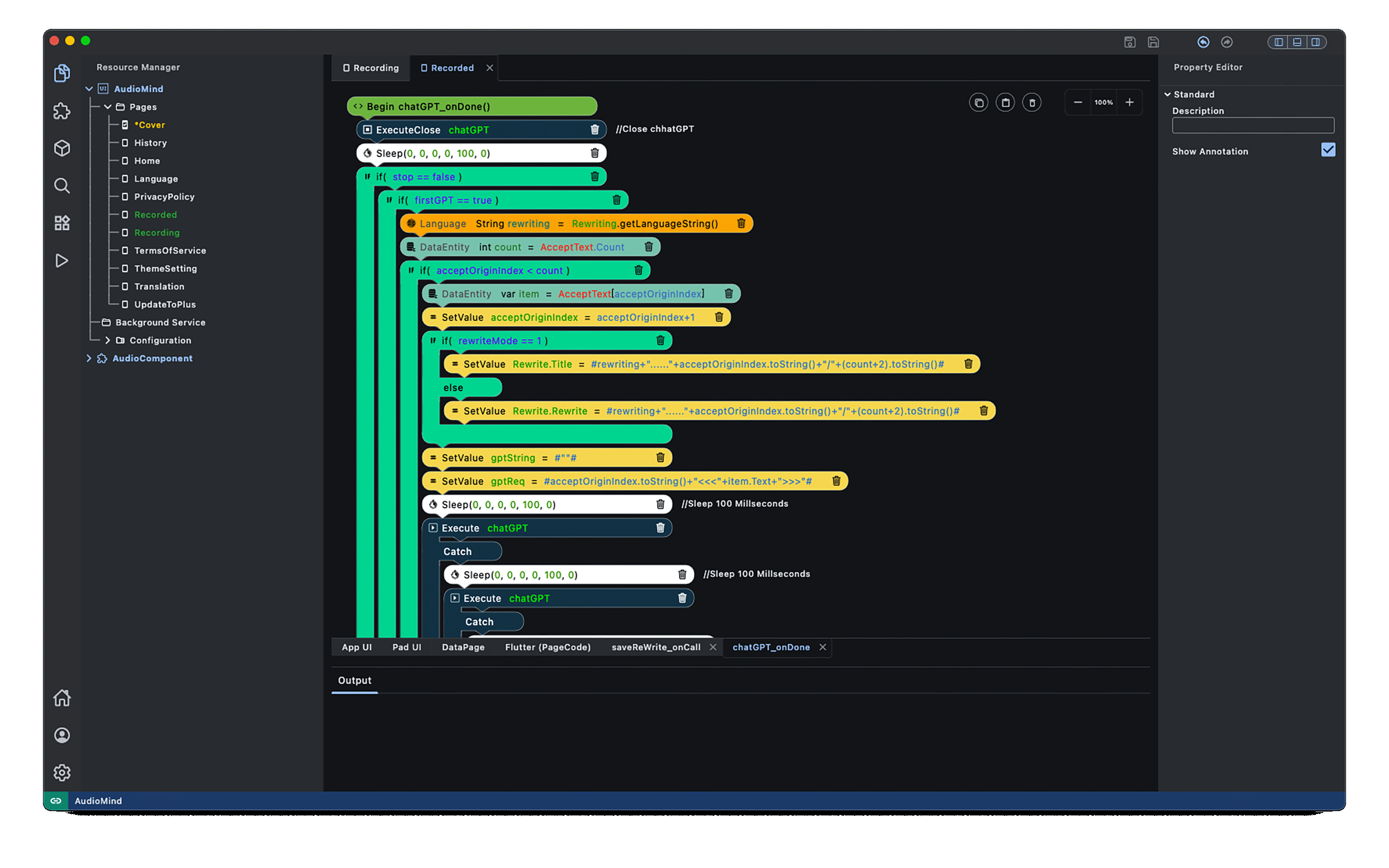Open the widgets grid icon in sidebar
The width and height of the screenshot is (1389, 868).
click(x=62, y=223)
